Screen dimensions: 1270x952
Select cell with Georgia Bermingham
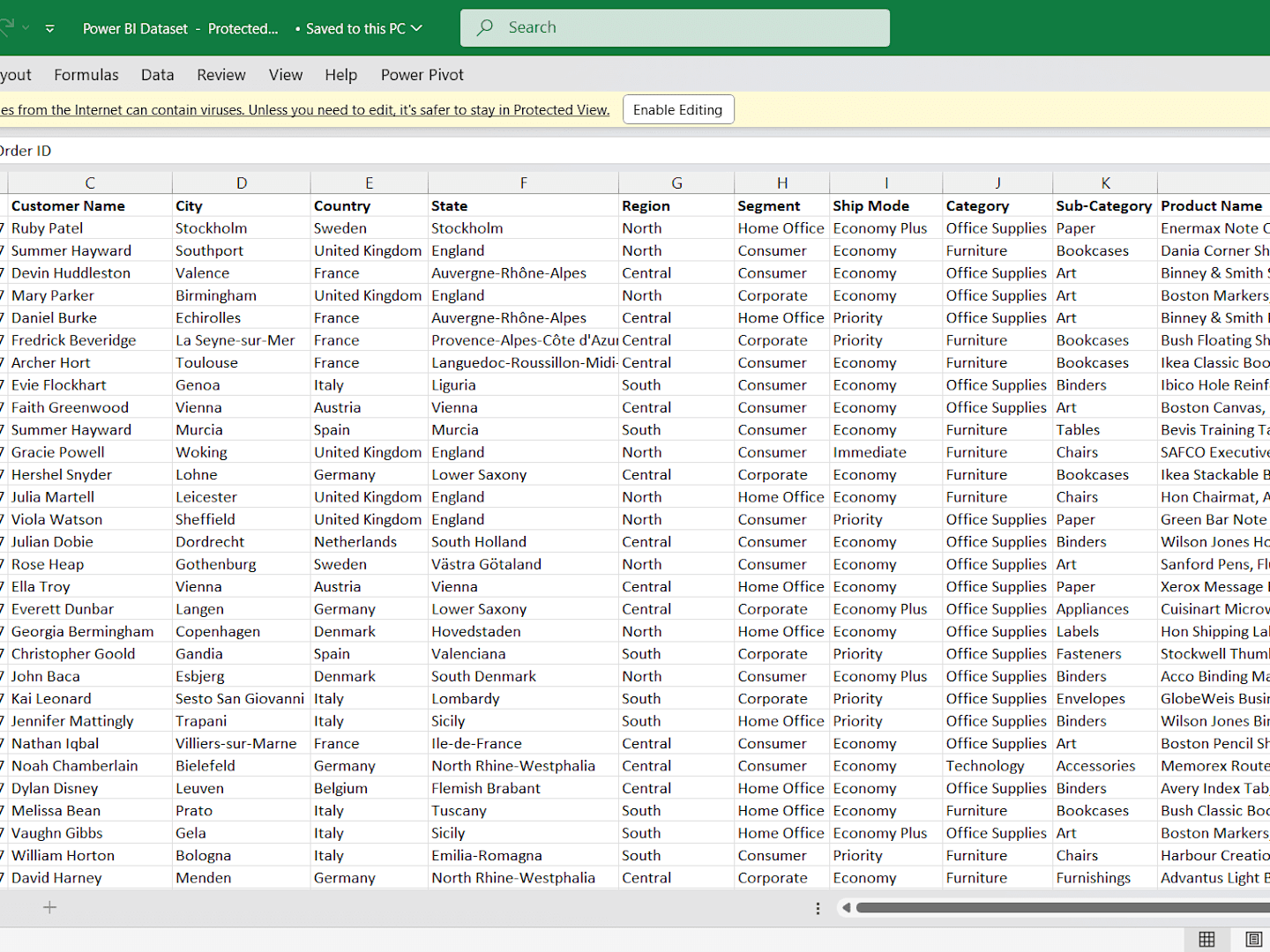click(90, 631)
